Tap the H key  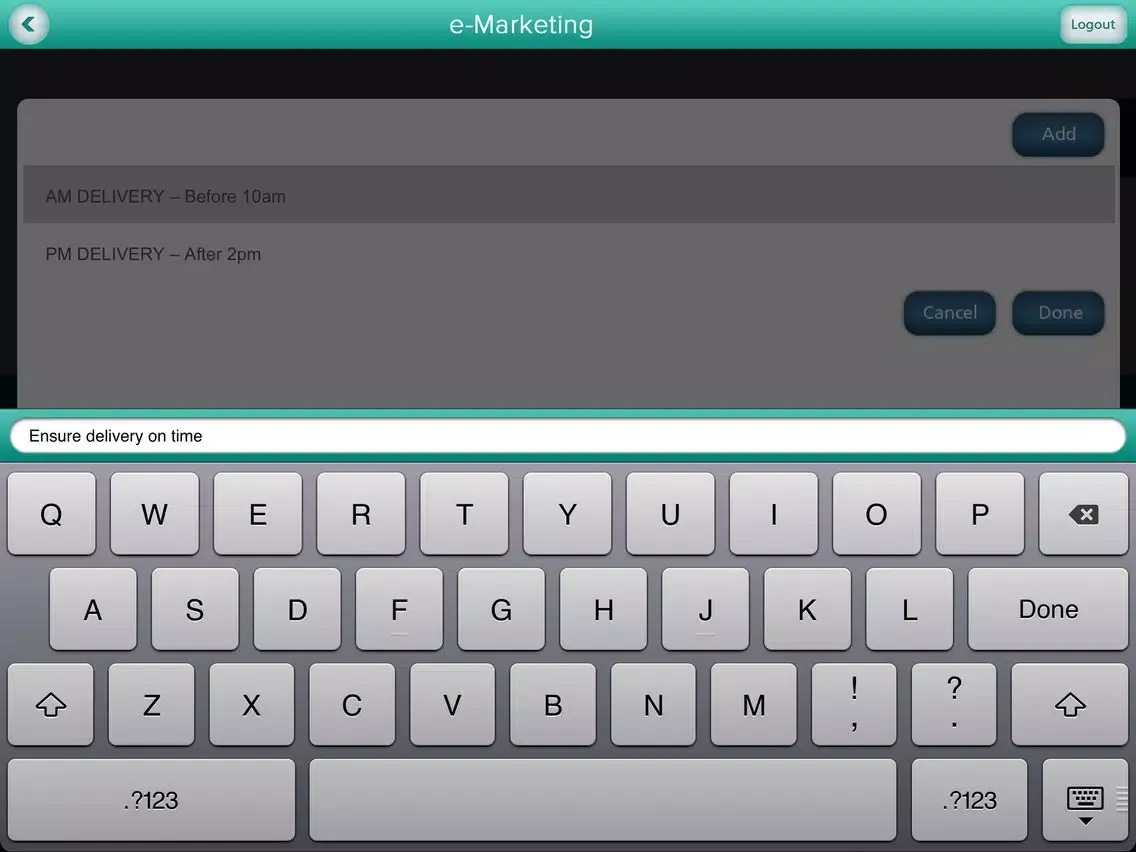click(604, 609)
